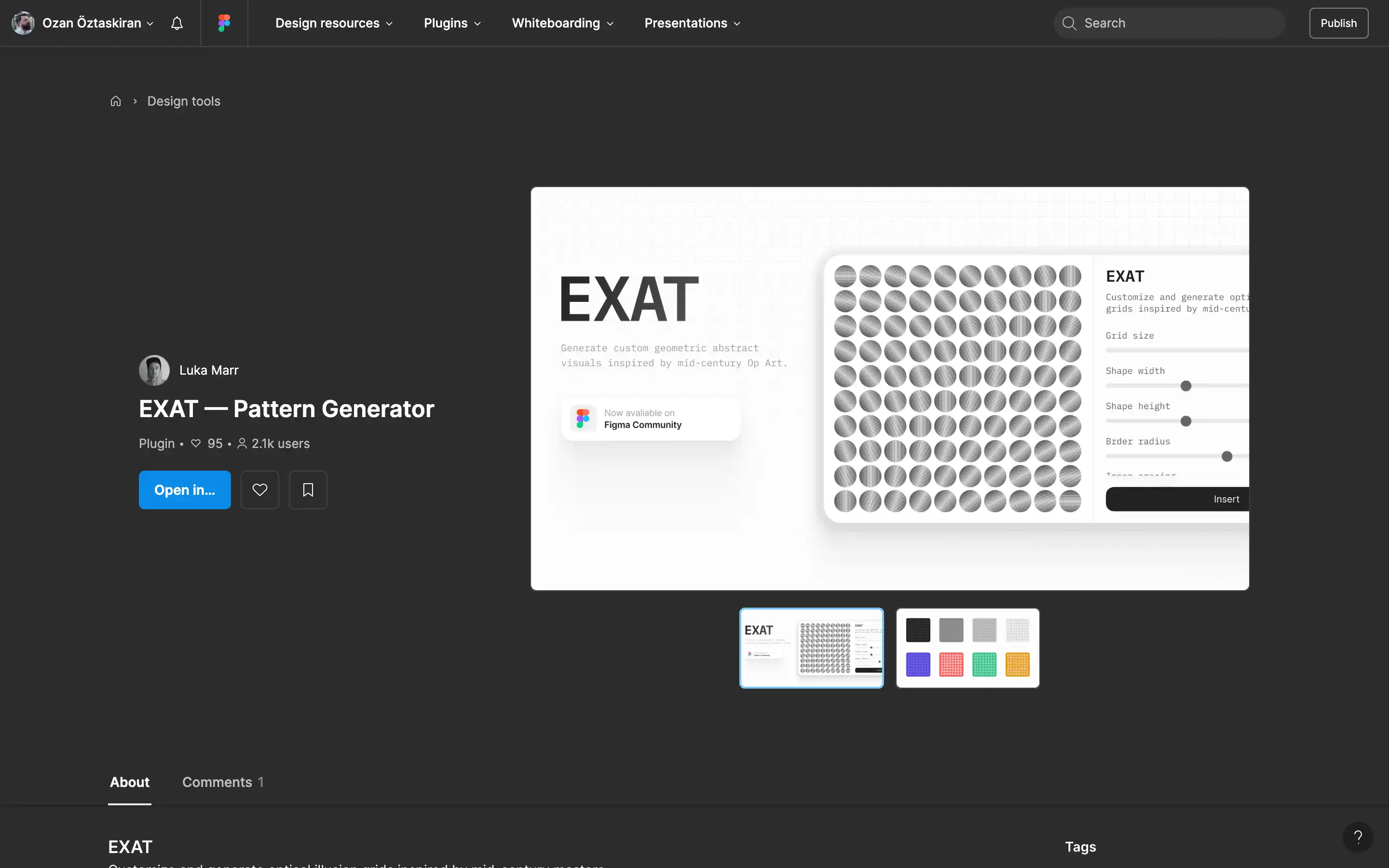1389x868 pixels.
Task: Select the About tab
Action: pyautogui.click(x=129, y=782)
